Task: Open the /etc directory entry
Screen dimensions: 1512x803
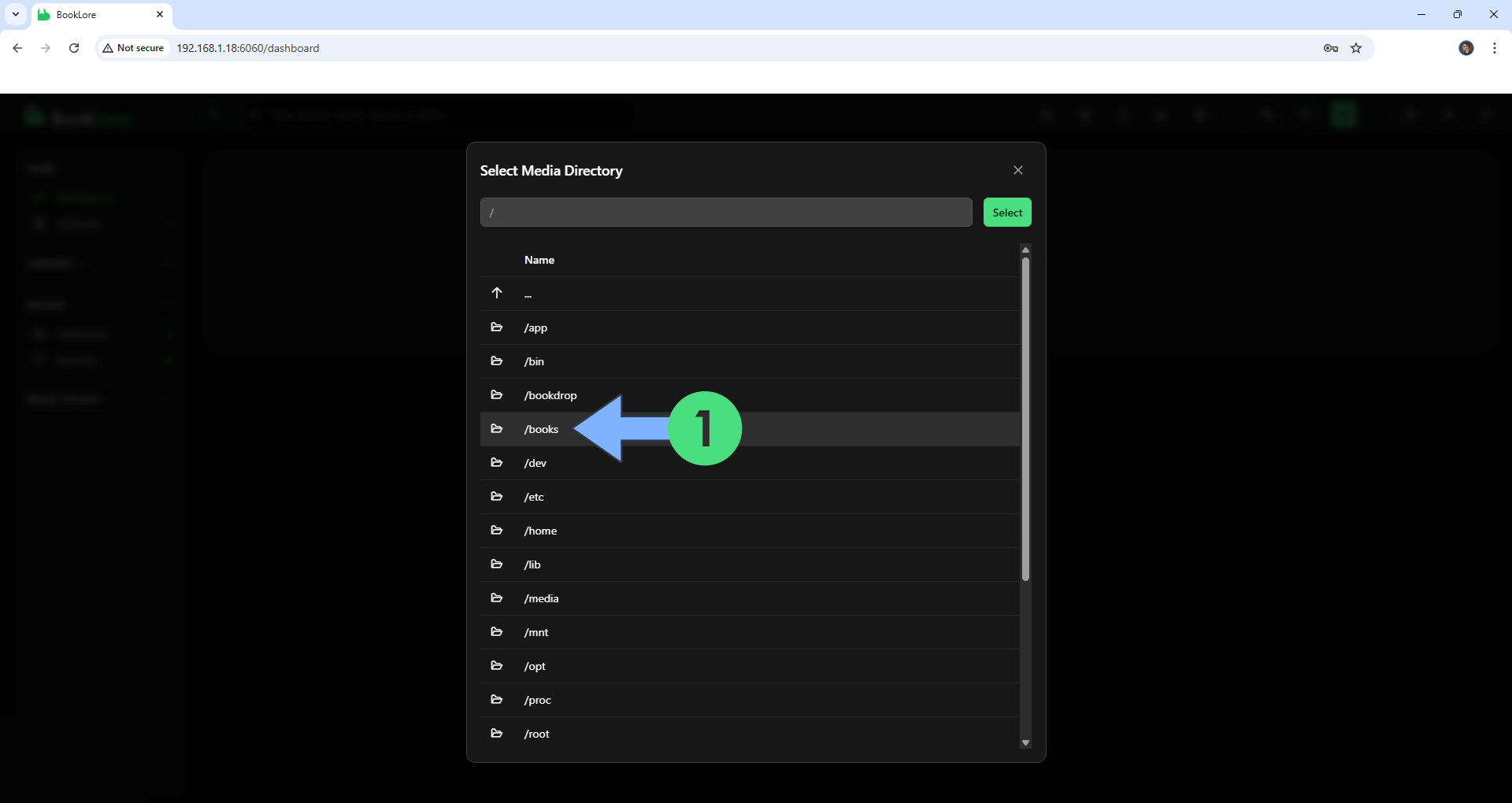Action: pyautogui.click(x=534, y=497)
